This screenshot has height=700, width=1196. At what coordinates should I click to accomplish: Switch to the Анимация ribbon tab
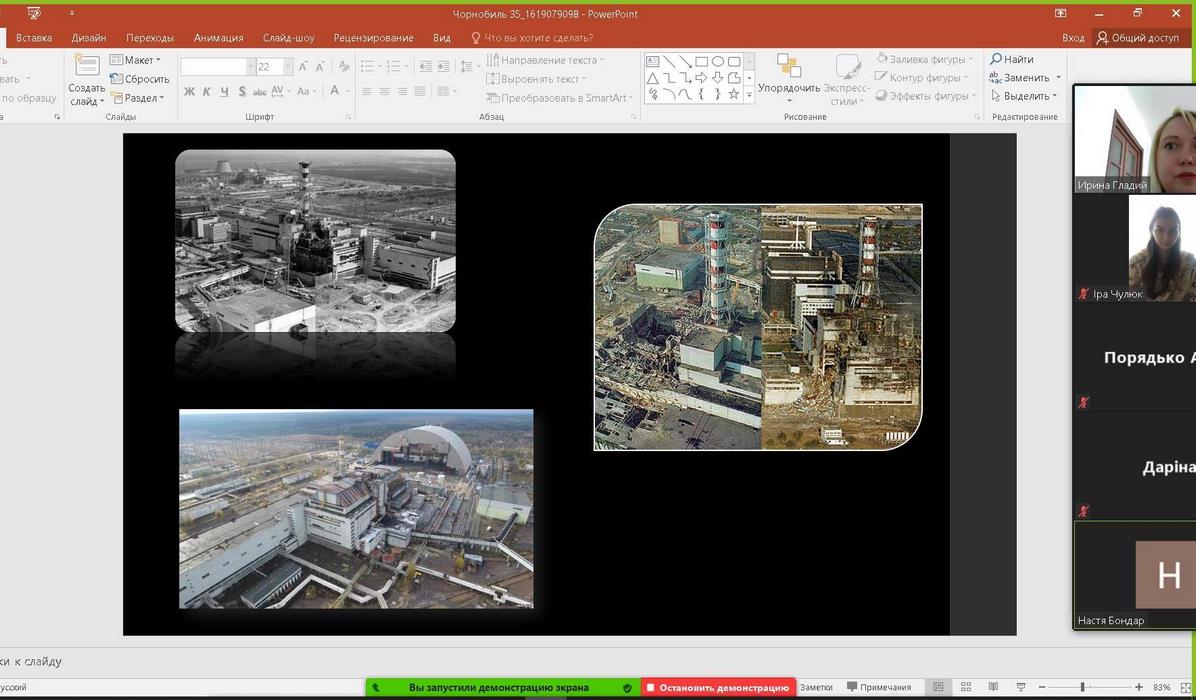tap(218, 38)
